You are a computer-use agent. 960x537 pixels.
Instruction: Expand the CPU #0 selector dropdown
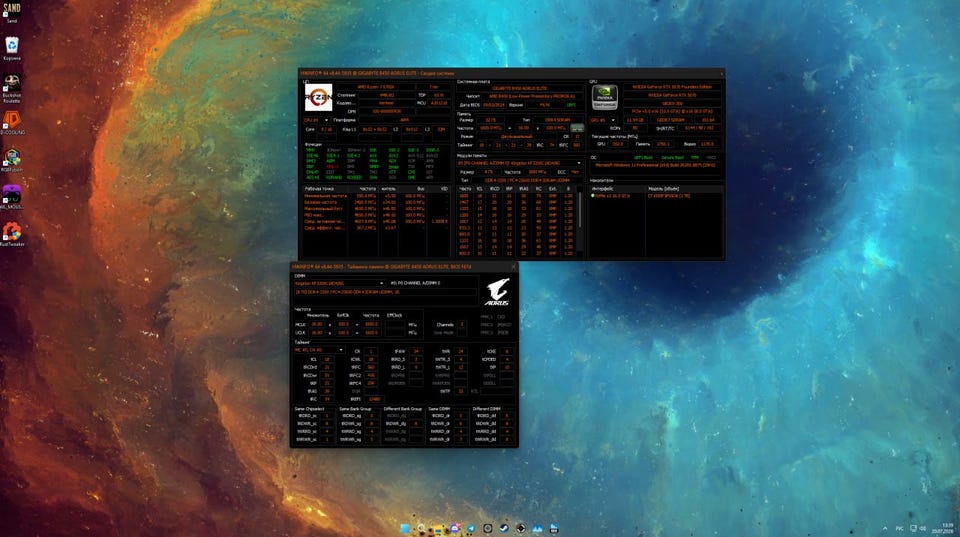tap(316, 120)
